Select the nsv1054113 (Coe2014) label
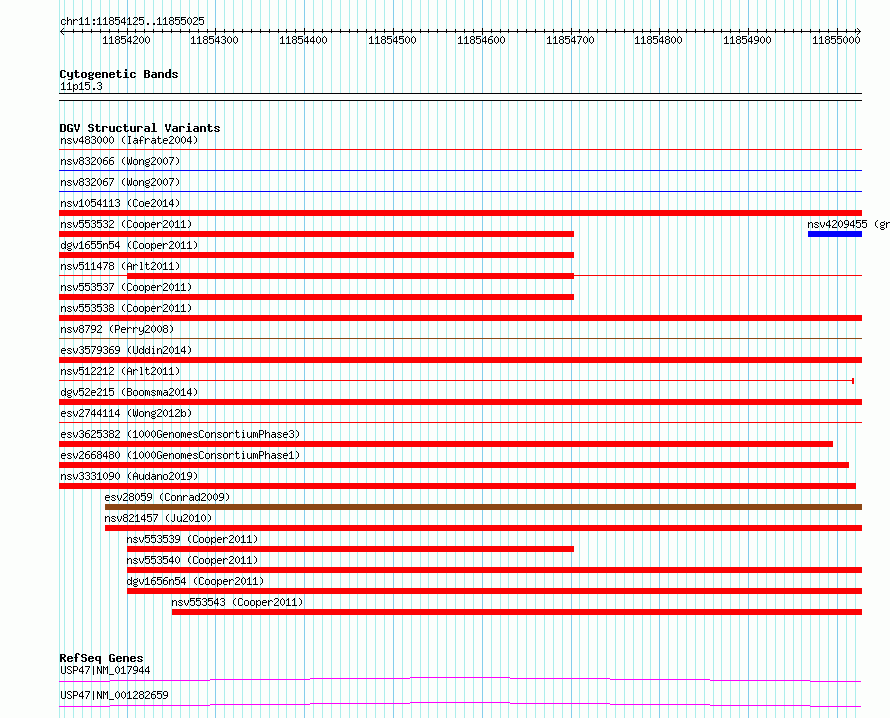Viewport: 890px width, 718px height. [120, 203]
